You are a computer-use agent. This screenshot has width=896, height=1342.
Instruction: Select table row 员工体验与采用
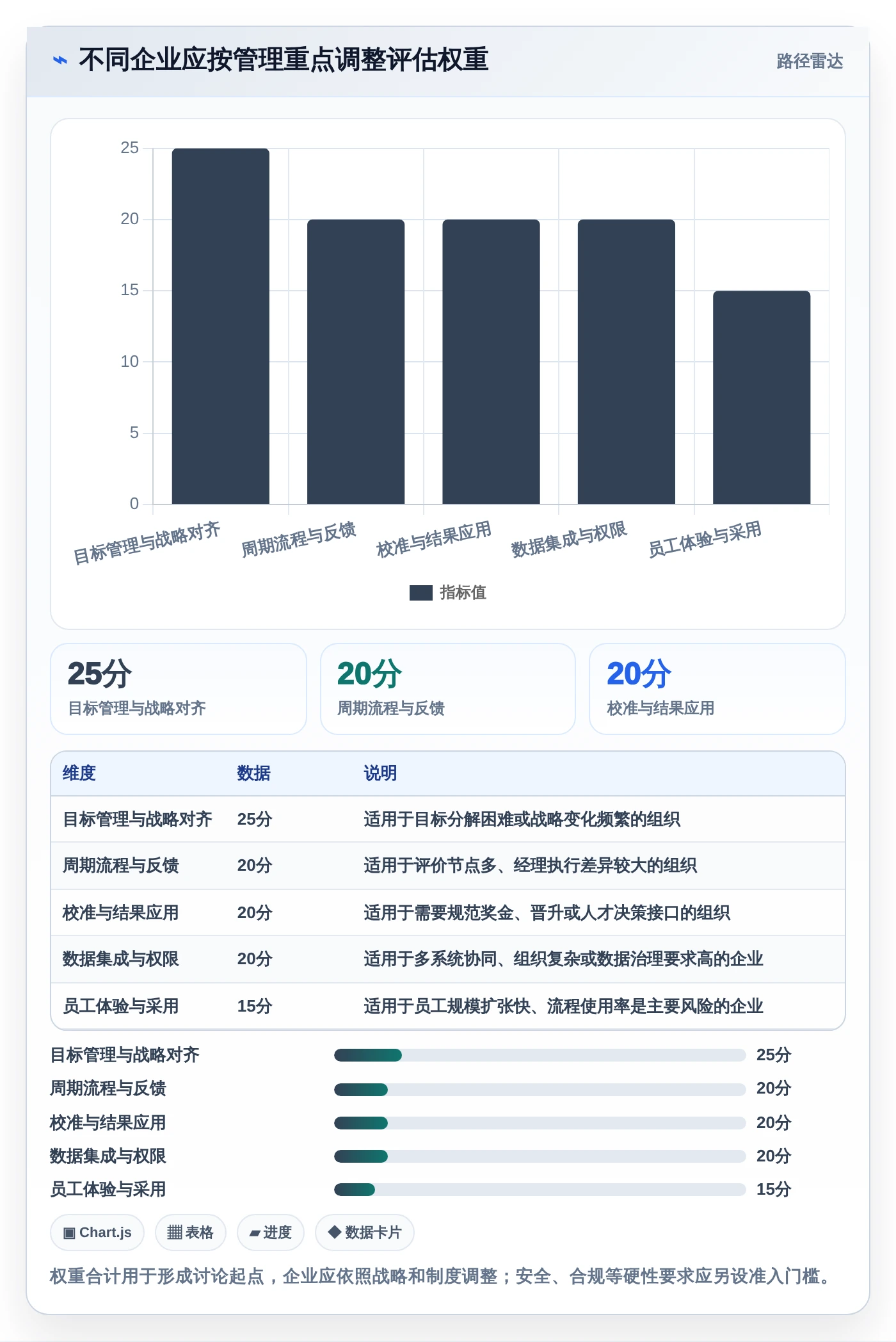[x=448, y=1006]
